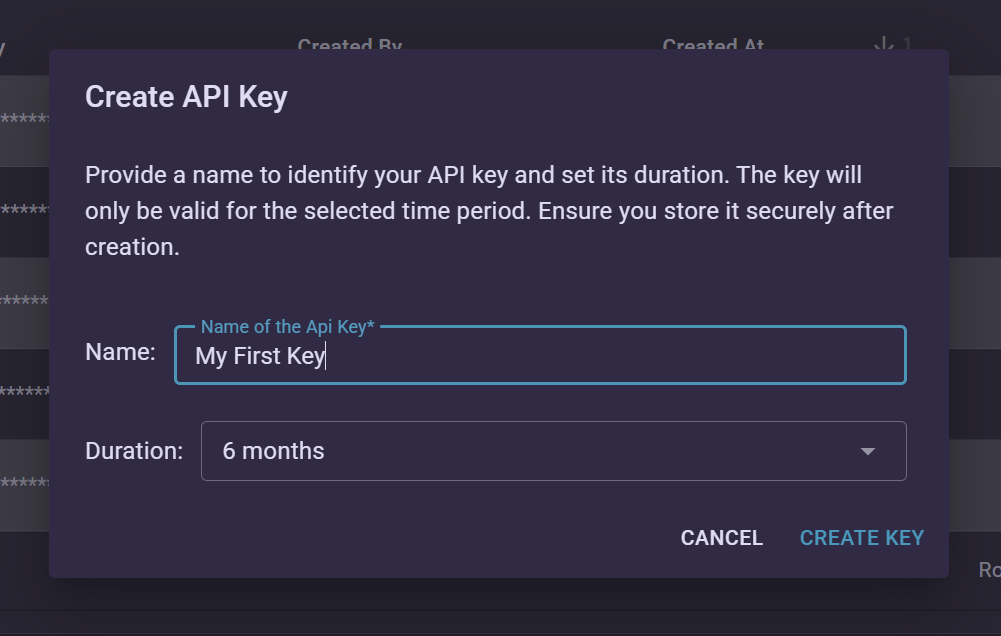
Task: Click the dialog description paragraph text
Action: point(489,210)
